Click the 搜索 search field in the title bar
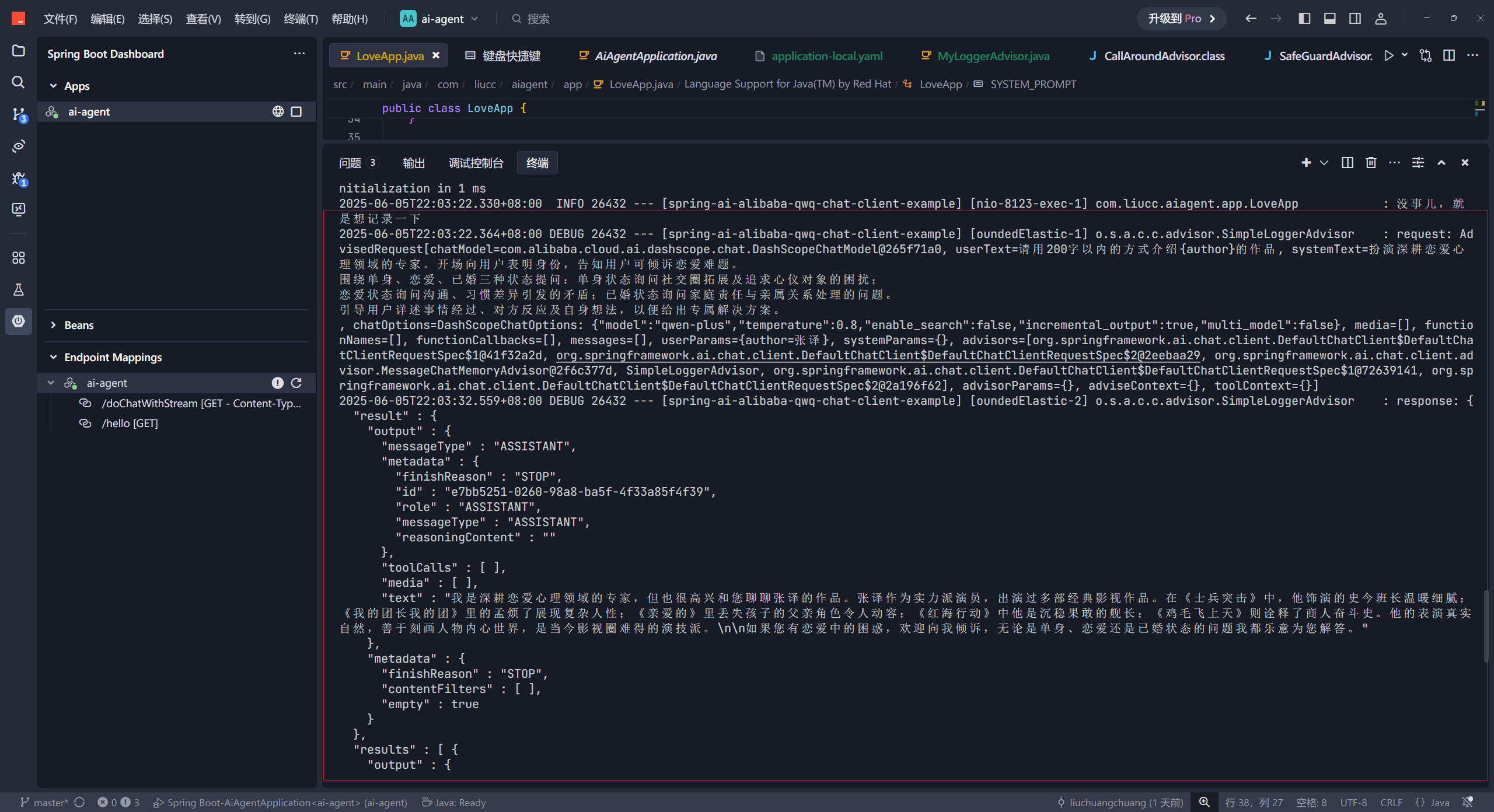The width and height of the screenshot is (1494, 812). tap(537, 19)
